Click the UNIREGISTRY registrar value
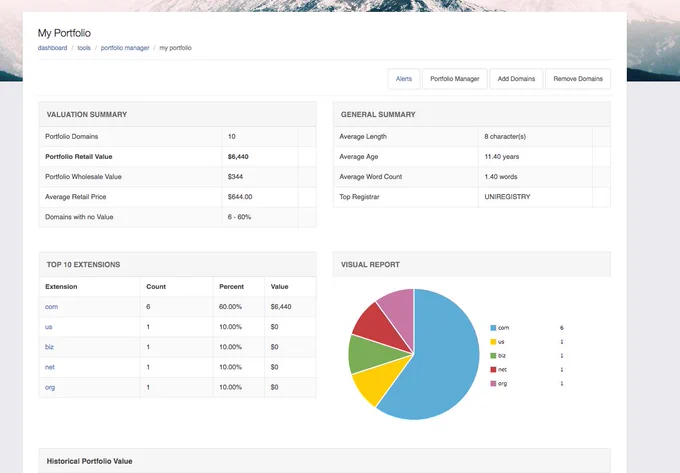680x473 pixels. pyautogui.click(x=507, y=197)
